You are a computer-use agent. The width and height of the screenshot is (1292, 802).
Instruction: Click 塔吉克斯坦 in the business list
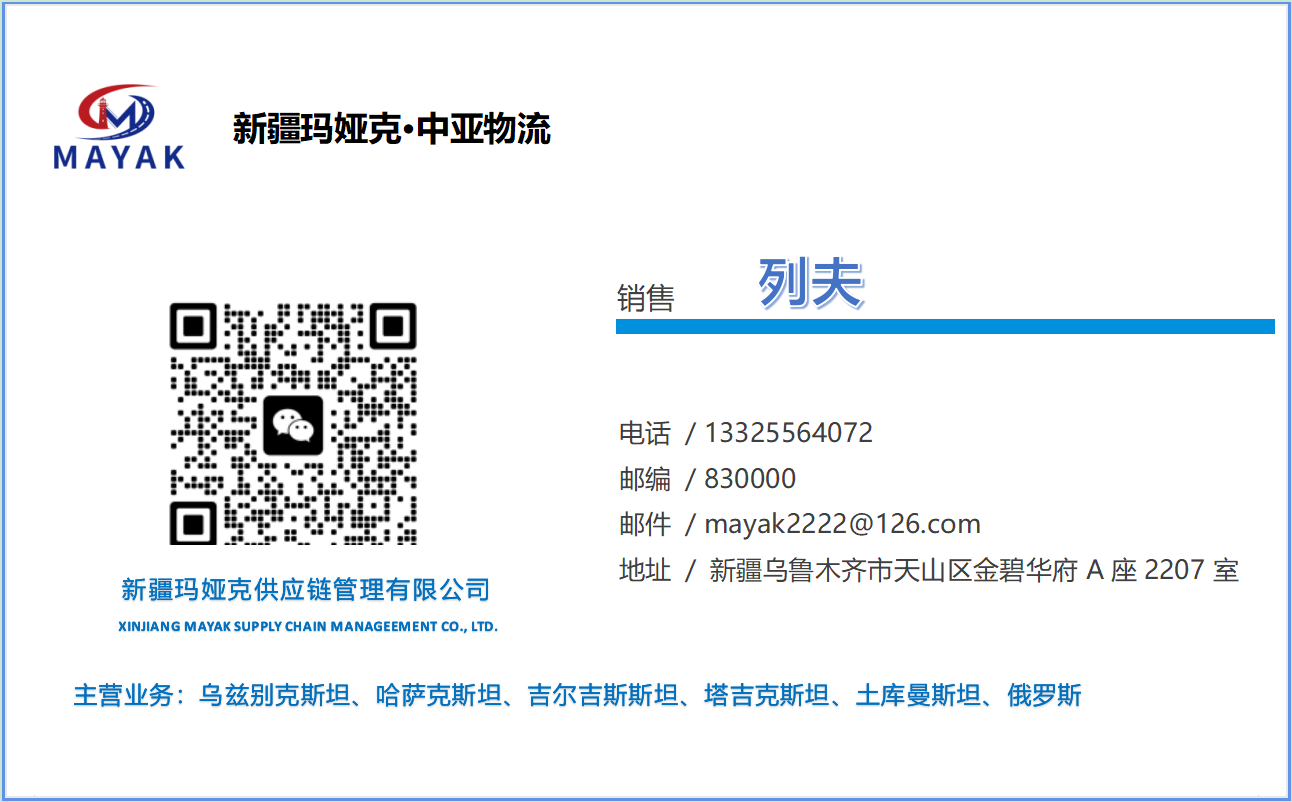[767, 696]
